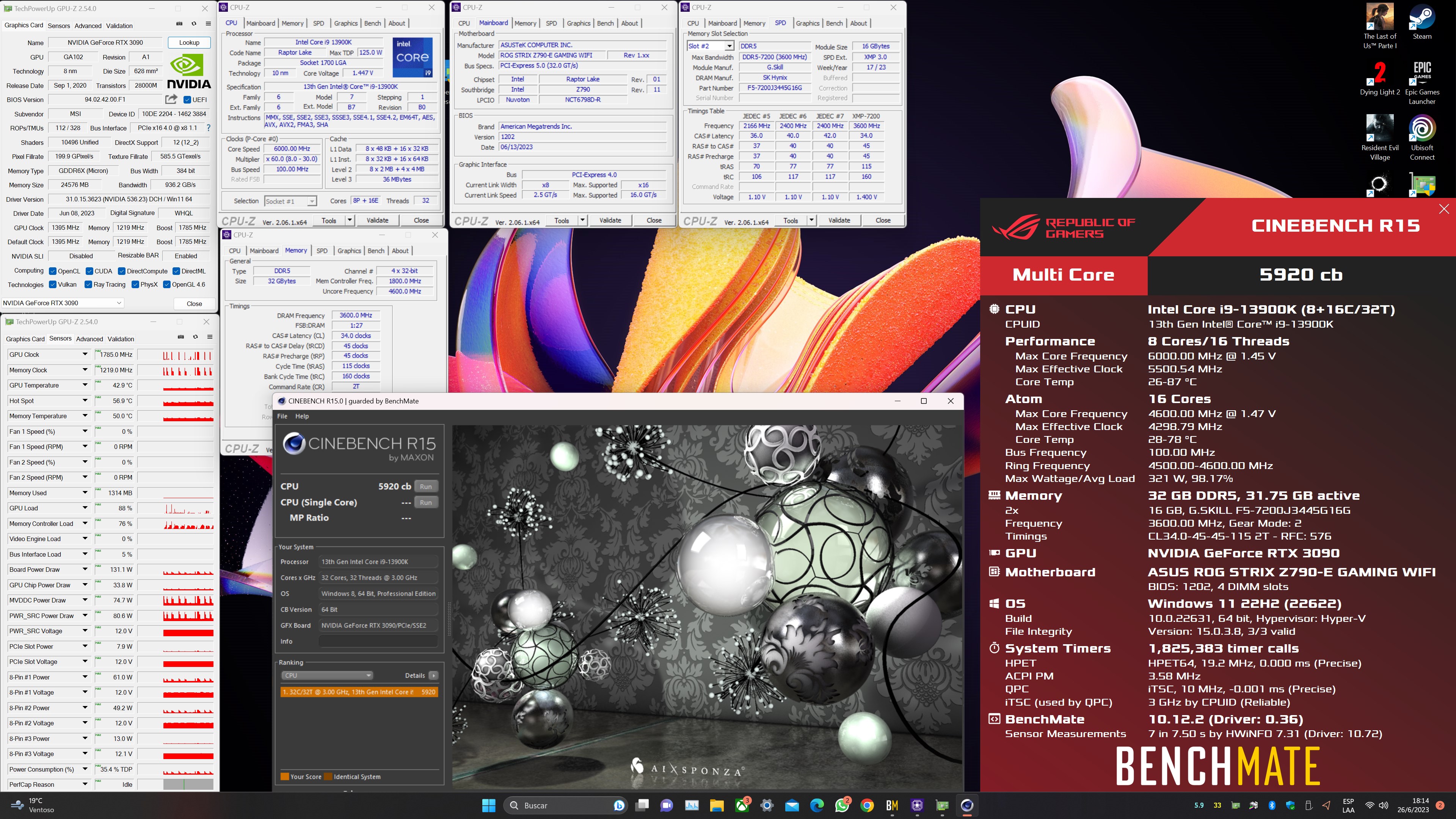Open the File menu in Cinebench
Screen dimensions: 1456x819
click(x=282, y=416)
